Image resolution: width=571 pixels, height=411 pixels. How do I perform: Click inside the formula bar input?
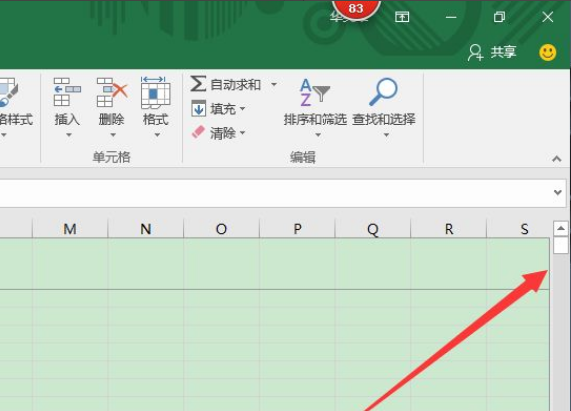tap(275, 193)
